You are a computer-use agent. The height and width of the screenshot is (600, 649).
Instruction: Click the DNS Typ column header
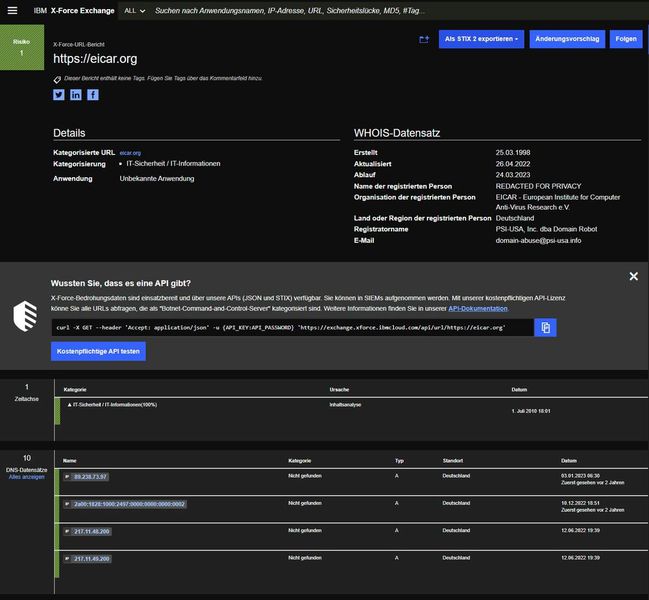(x=399, y=461)
